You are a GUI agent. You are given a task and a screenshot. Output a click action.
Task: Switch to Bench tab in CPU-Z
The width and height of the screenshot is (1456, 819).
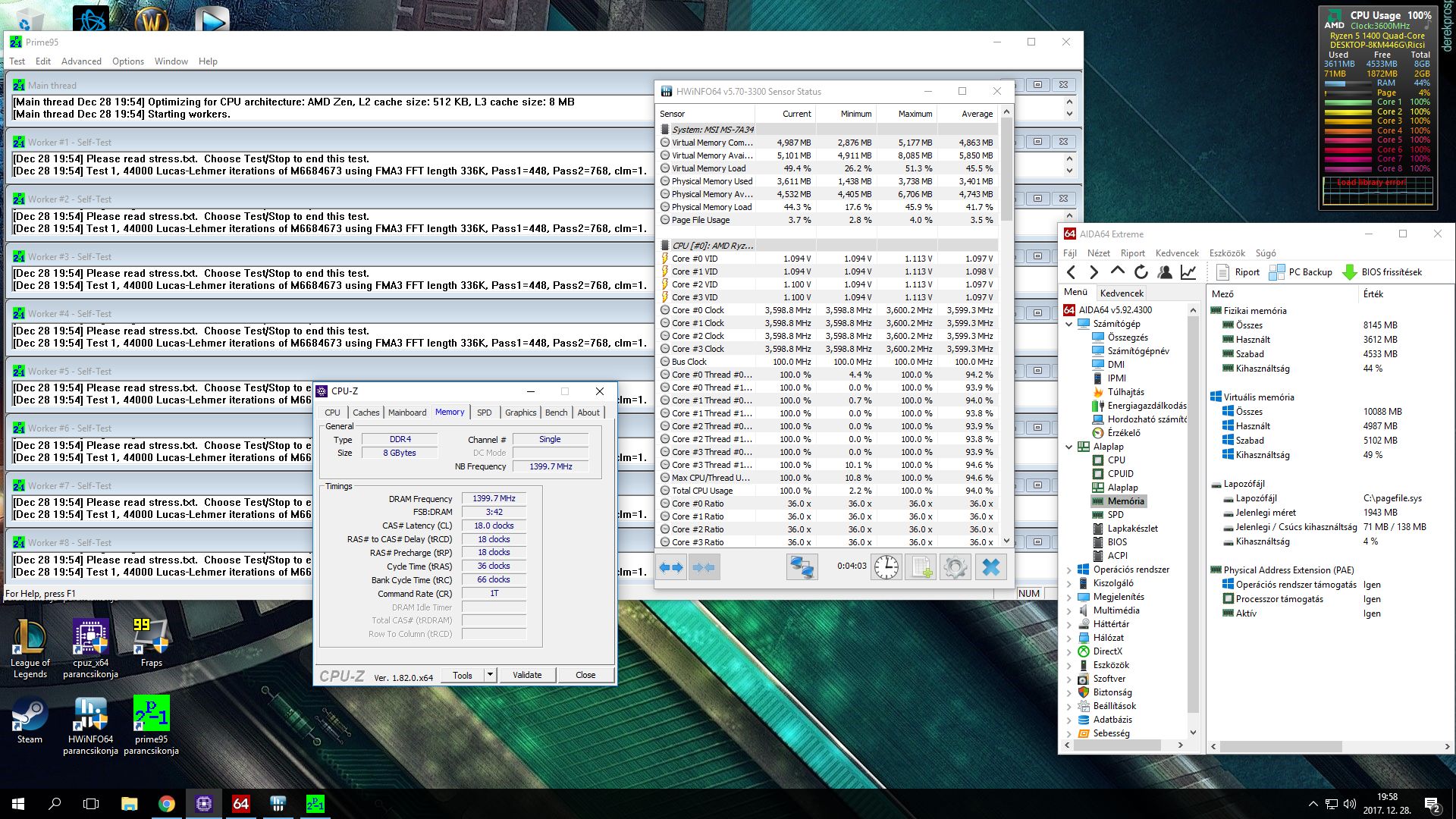click(x=556, y=413)
